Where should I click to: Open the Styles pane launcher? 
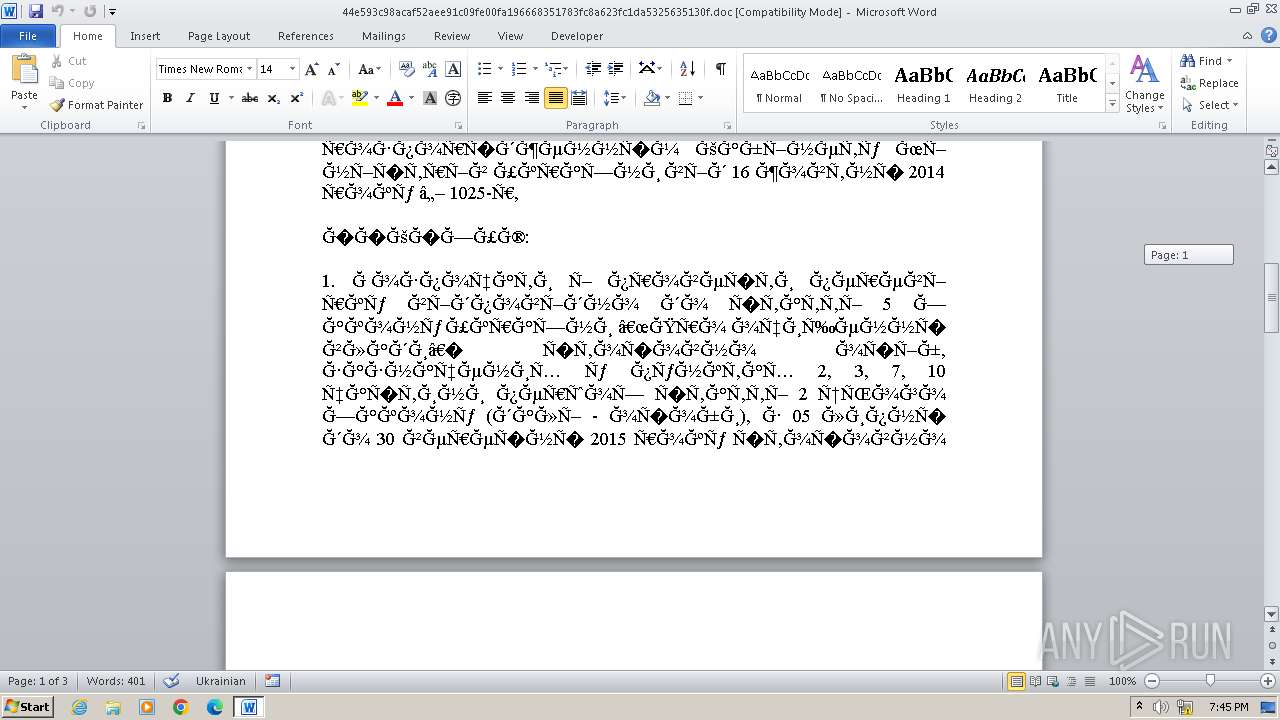click(1163, 126)
